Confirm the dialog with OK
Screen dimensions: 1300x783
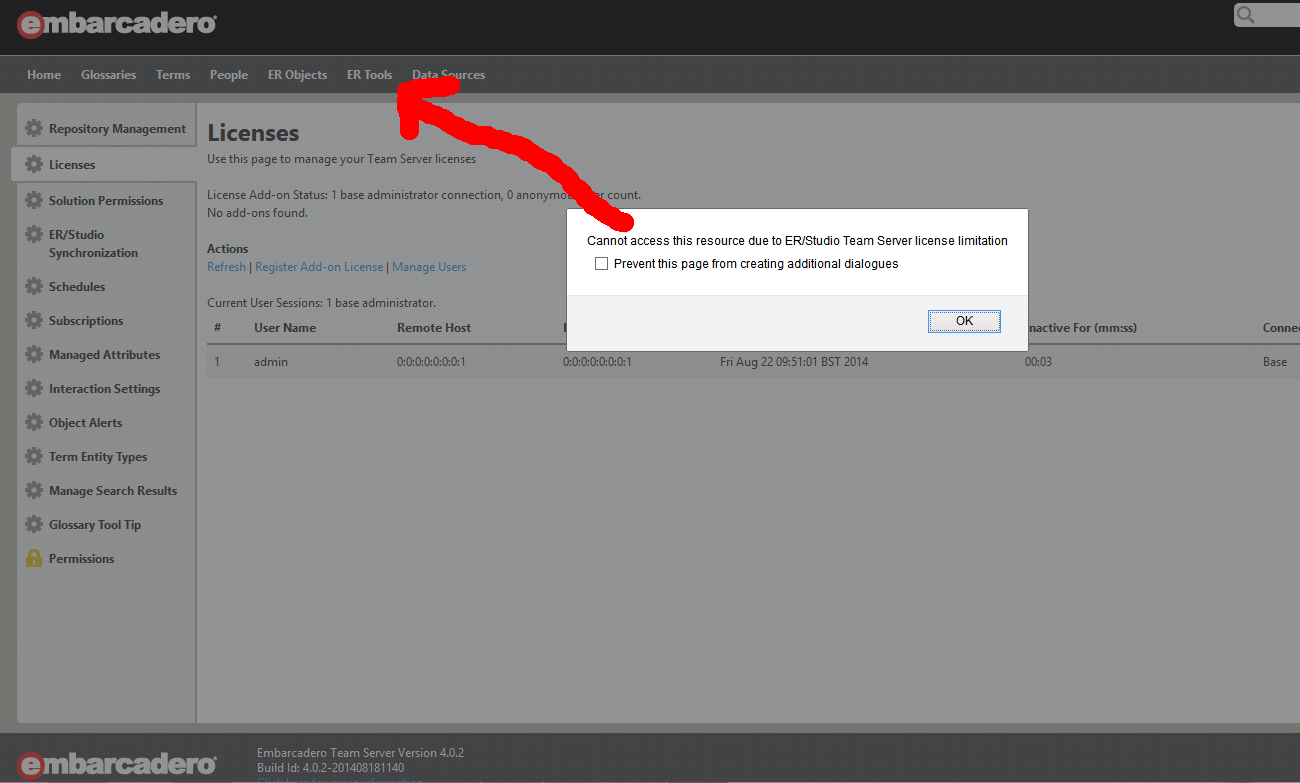pos(964,321)
